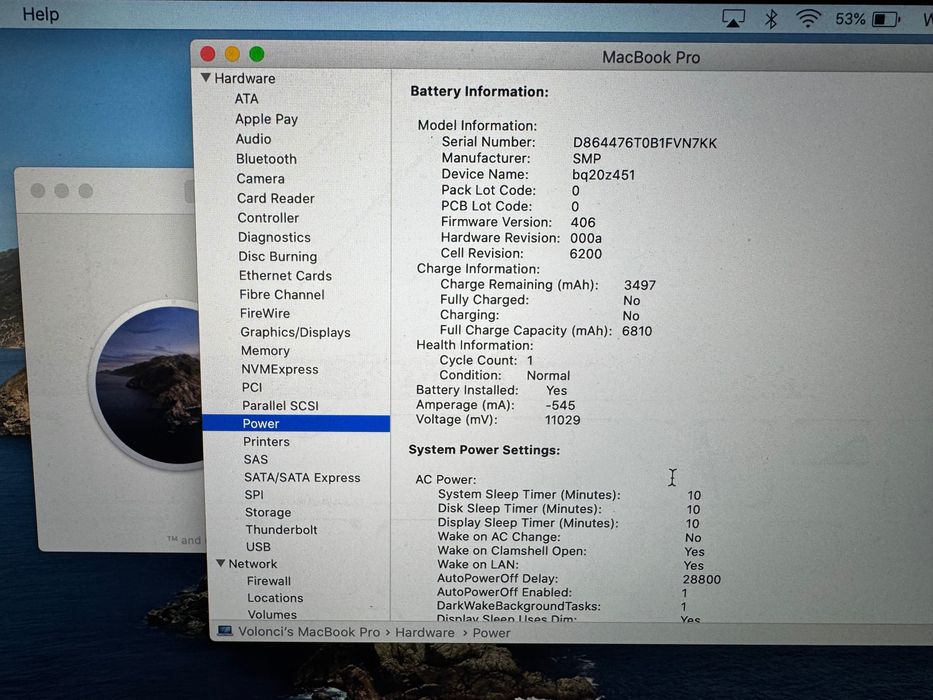Image resolution: width=933 pixels, height=700 pixels.
Task: Select Diagnostics in the sidebar
Action: tap(274, 238)
